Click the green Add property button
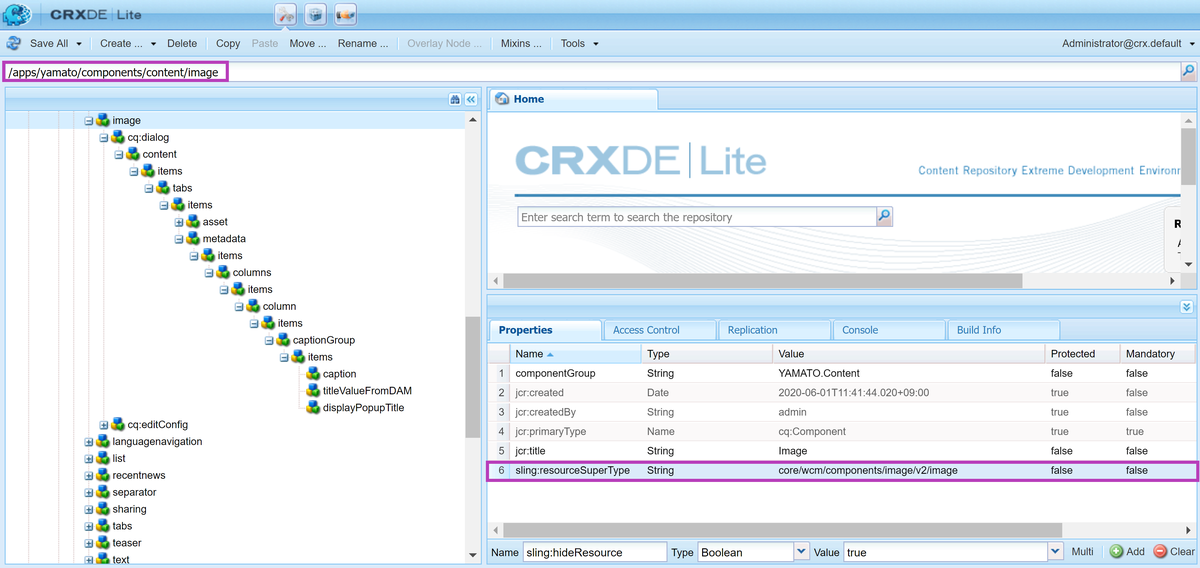 point(1126,551)
